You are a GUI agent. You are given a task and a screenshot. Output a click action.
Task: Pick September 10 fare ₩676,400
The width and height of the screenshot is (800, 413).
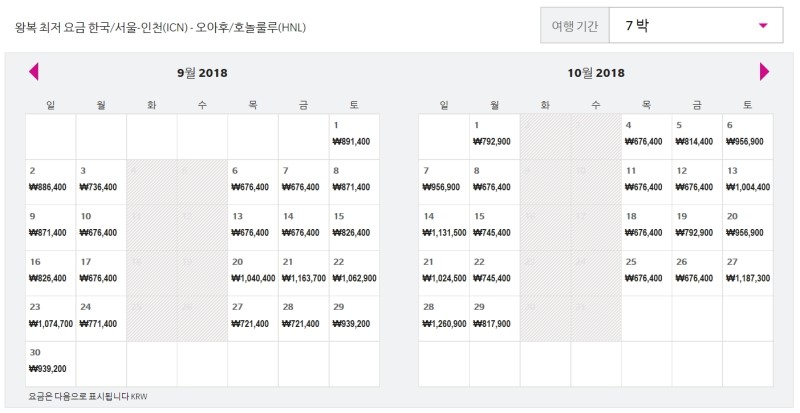tap(101, 227)
